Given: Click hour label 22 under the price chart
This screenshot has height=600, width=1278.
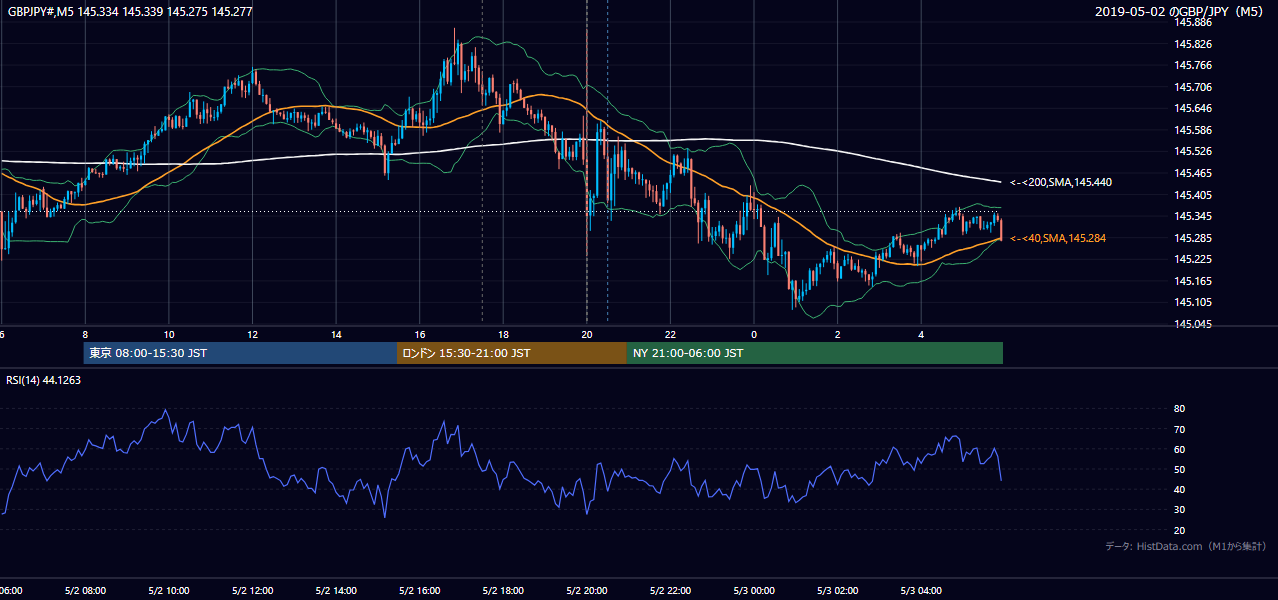Looking at the screenshot, I should pos(670,335).
